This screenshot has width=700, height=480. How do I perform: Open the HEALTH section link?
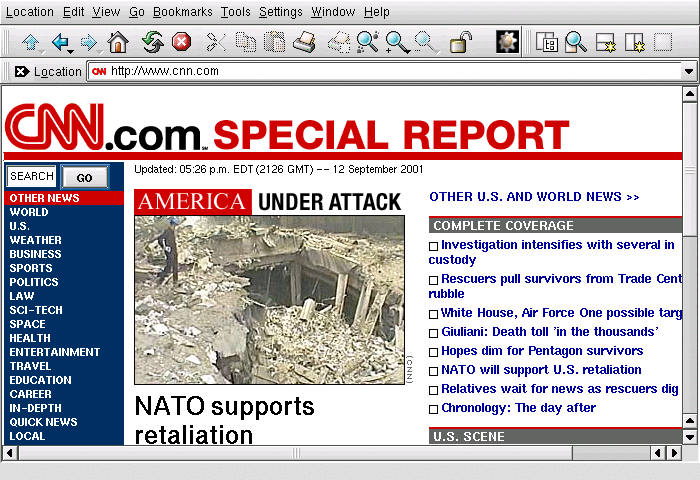click(30, 338)
